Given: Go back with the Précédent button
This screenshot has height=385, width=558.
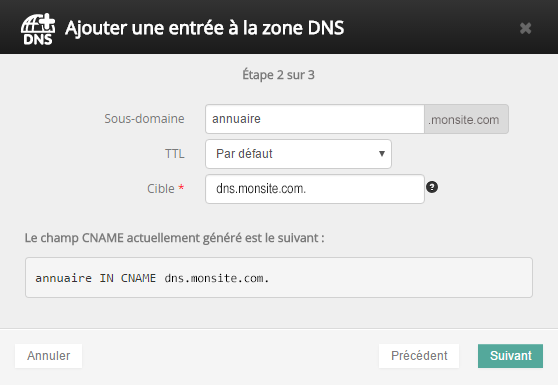Looking at the screenshot, I should click(x=419, y=355).
